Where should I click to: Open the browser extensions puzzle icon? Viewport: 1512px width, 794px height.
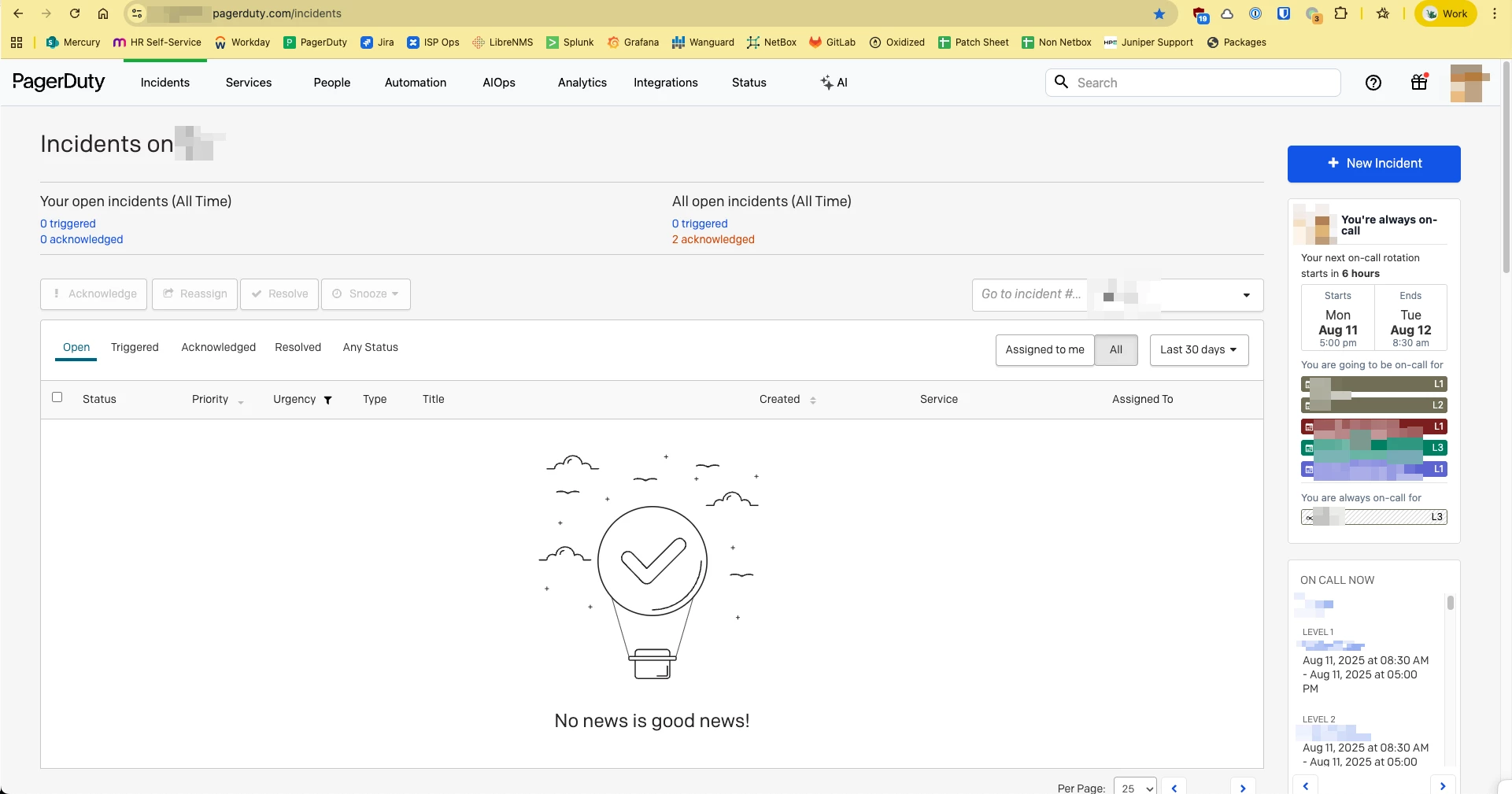click(x=1341, y=13)
